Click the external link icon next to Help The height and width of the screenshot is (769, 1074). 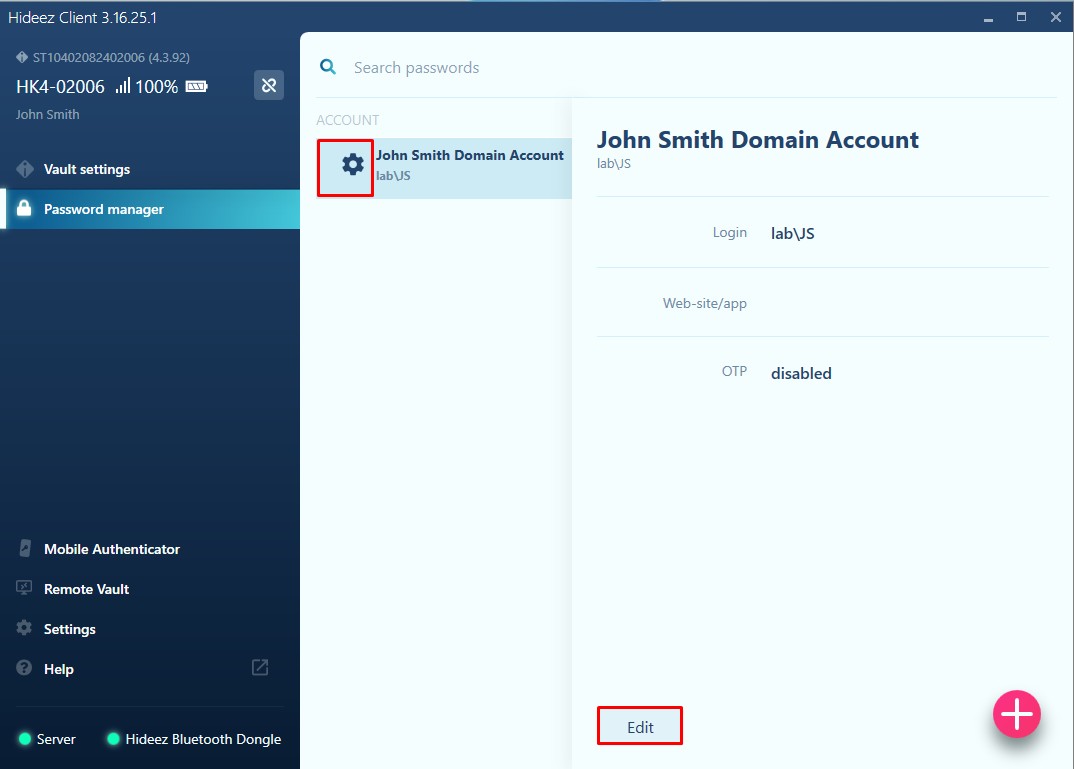pyautogui.click(x=260, y=668)
